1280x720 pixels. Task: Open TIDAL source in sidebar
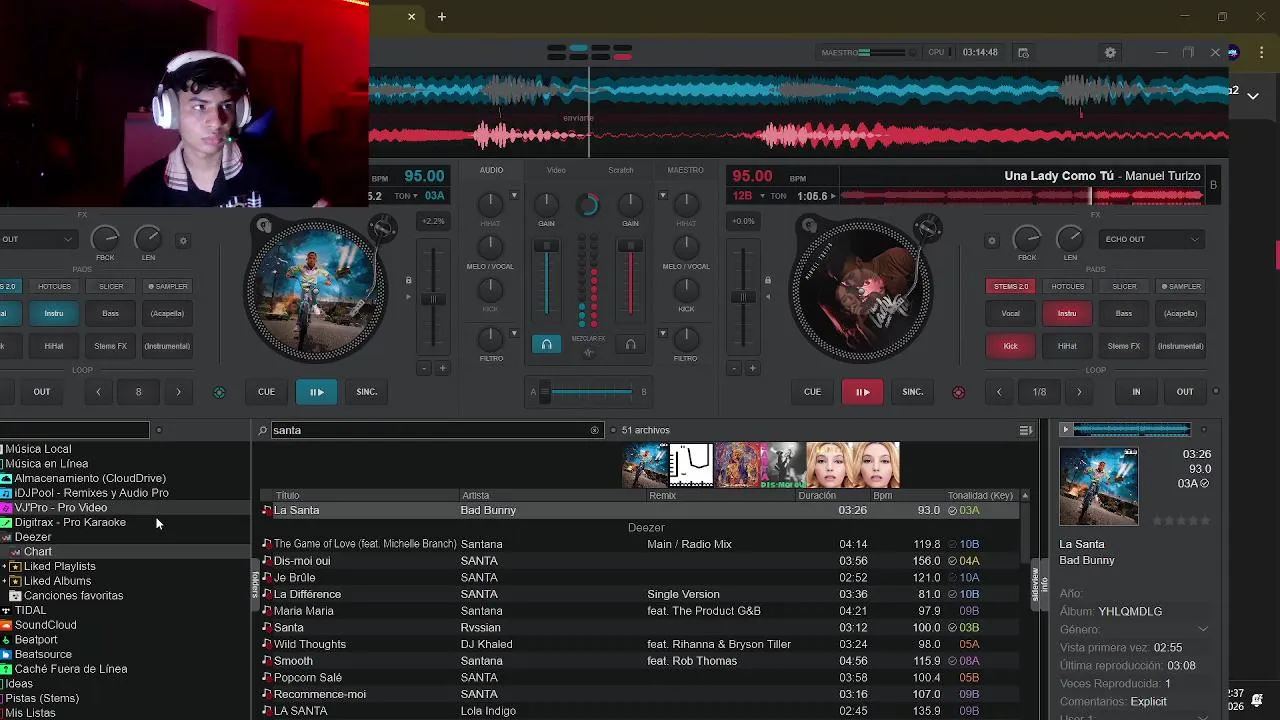click(30, 610)
